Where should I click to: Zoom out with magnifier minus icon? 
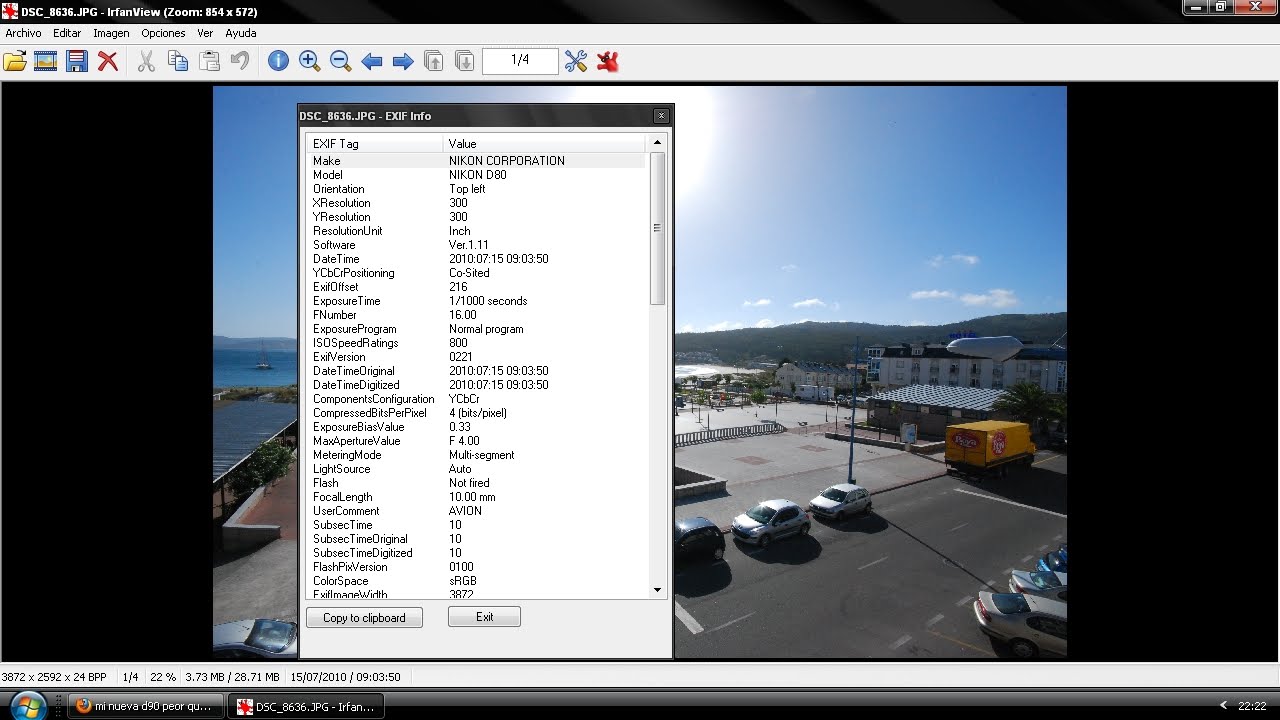[x=340, y=62]
